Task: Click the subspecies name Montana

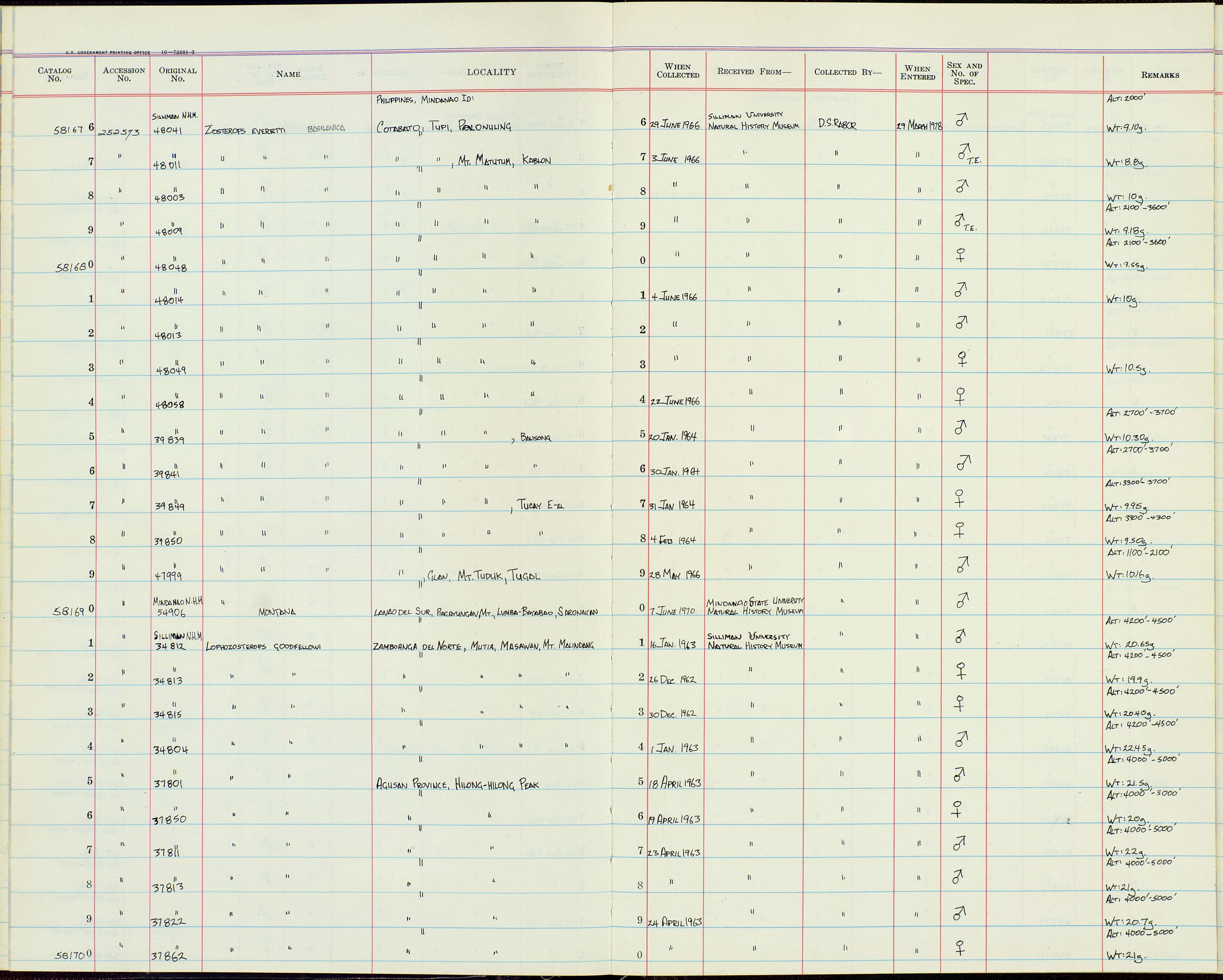Action: click(x=277, y=613)
